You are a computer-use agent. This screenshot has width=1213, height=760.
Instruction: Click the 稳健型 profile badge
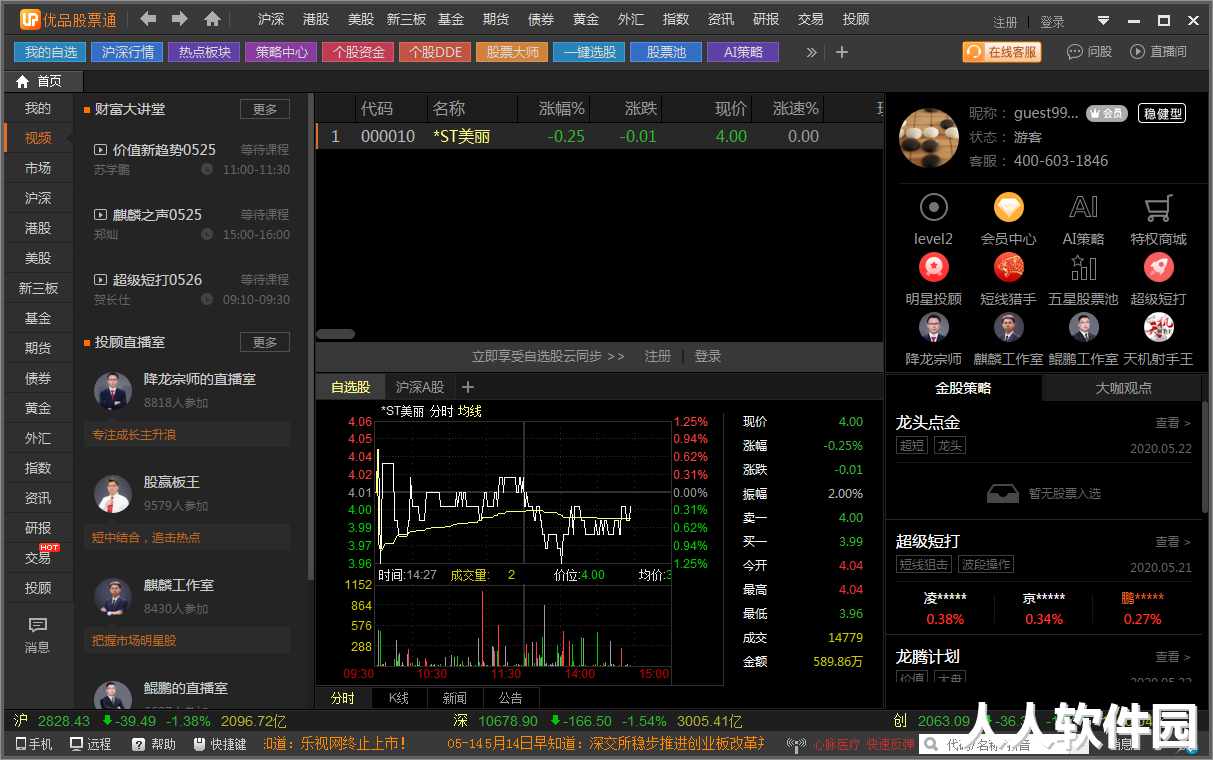1163,113
